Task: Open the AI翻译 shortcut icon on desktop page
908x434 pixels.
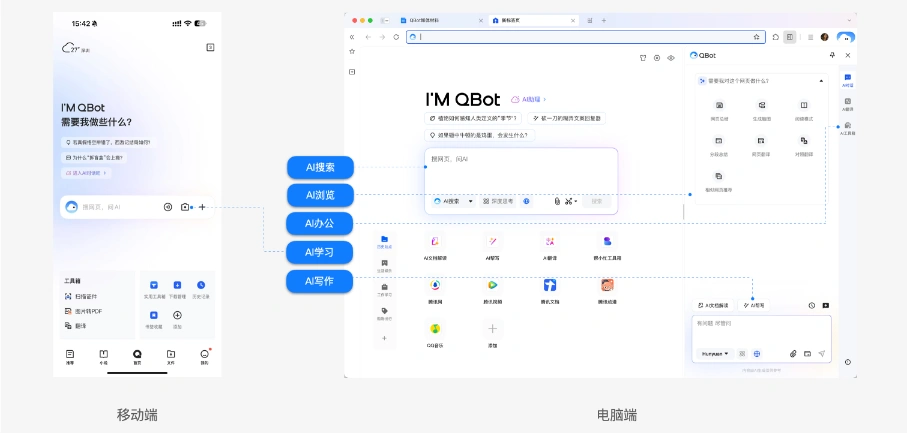Action: coord(549,242)
